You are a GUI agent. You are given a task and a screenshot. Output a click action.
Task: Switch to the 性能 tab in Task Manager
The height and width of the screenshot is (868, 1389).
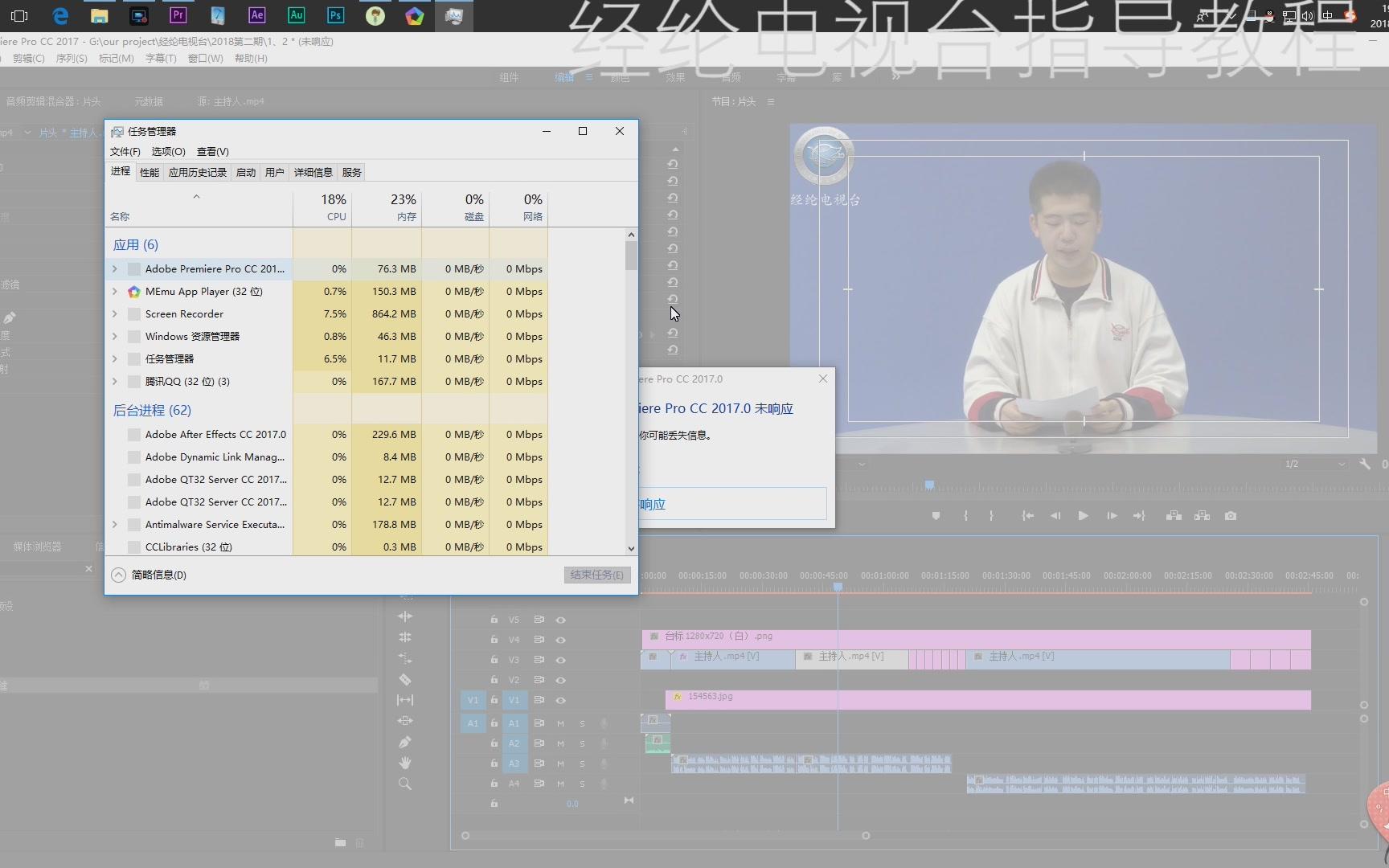point(150,172)
